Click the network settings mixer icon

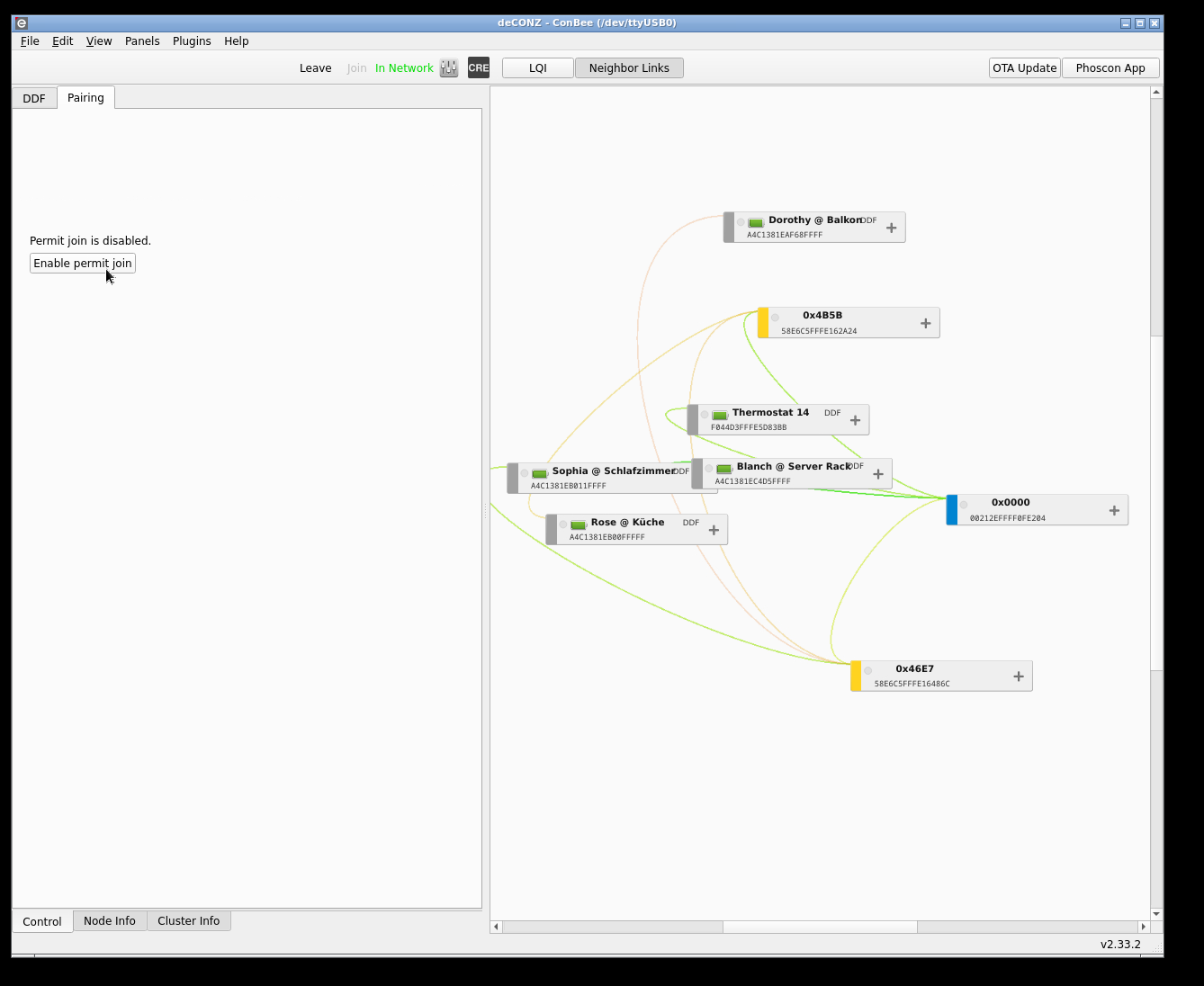449,68
